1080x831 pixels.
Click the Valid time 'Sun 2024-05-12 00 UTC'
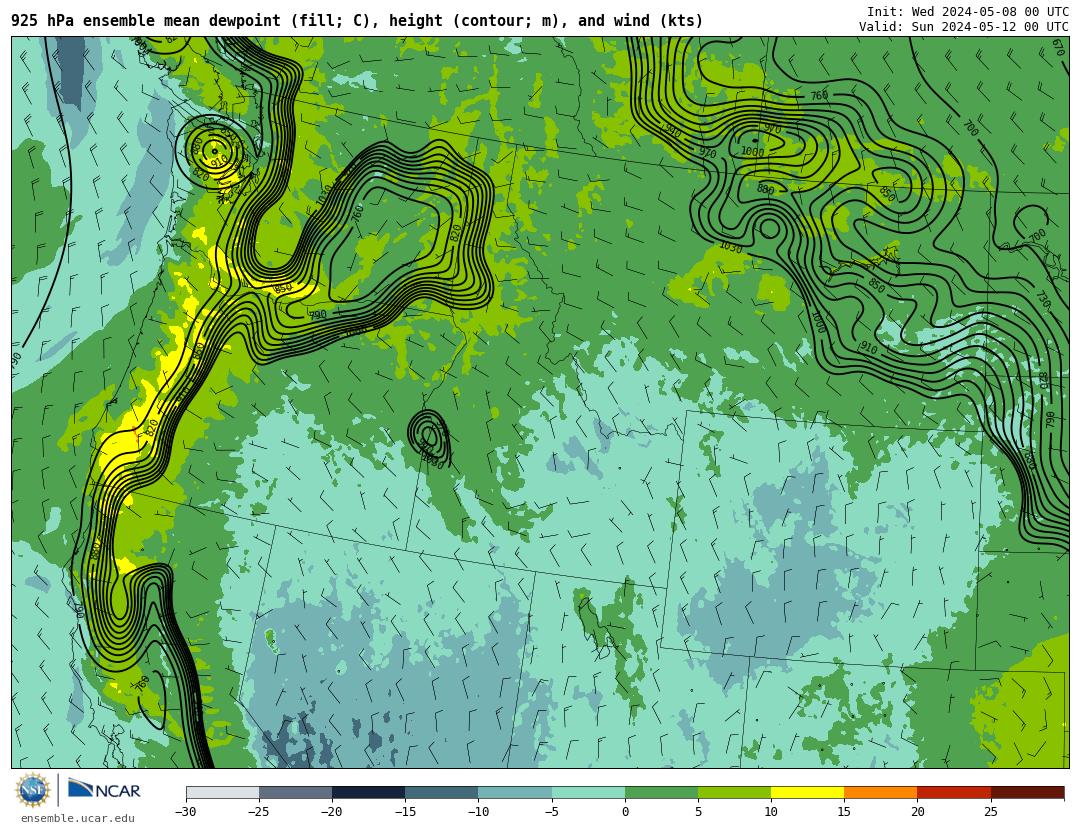(x=990, y=27)
